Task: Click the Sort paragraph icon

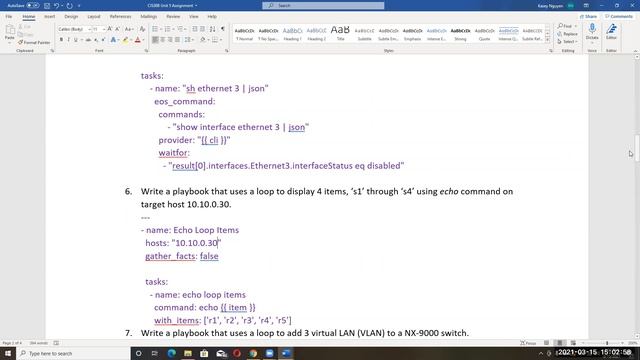Action: pyautogui.click(x=212, y=29)
